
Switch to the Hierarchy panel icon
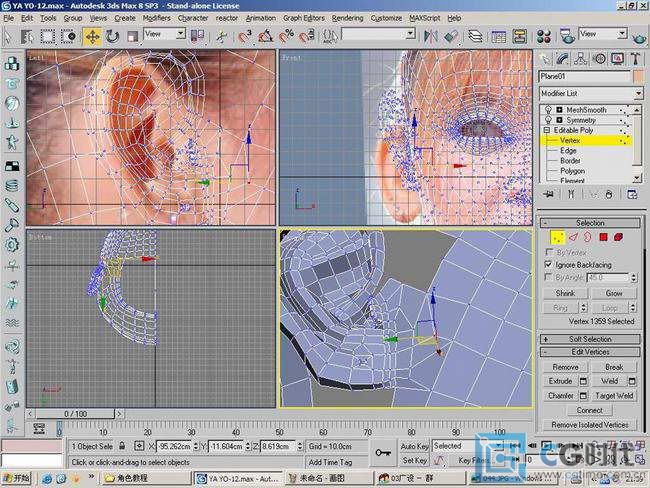(581, 59)
